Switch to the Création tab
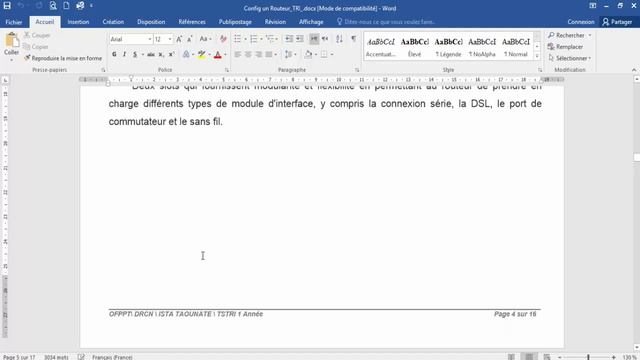 pyautogui.click(x=113, y=22)
